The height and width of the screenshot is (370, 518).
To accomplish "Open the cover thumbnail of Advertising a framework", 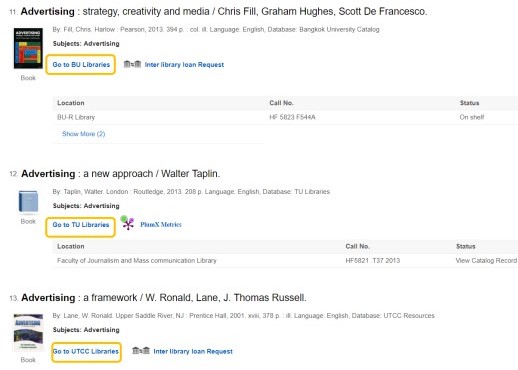I will pyautogui.click(x=28, y=333).
